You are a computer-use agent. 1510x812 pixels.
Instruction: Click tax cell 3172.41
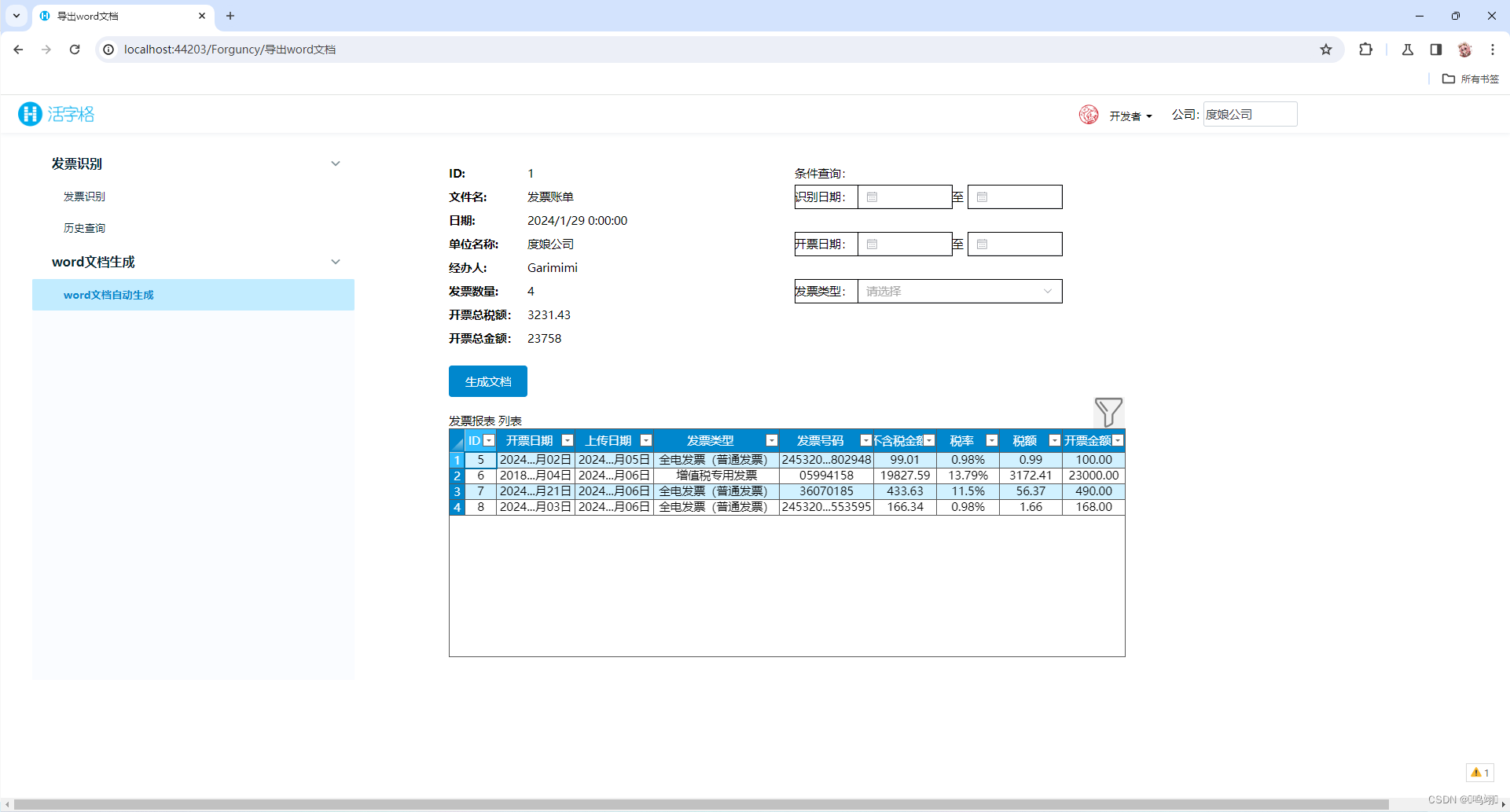coord(1031,476)
